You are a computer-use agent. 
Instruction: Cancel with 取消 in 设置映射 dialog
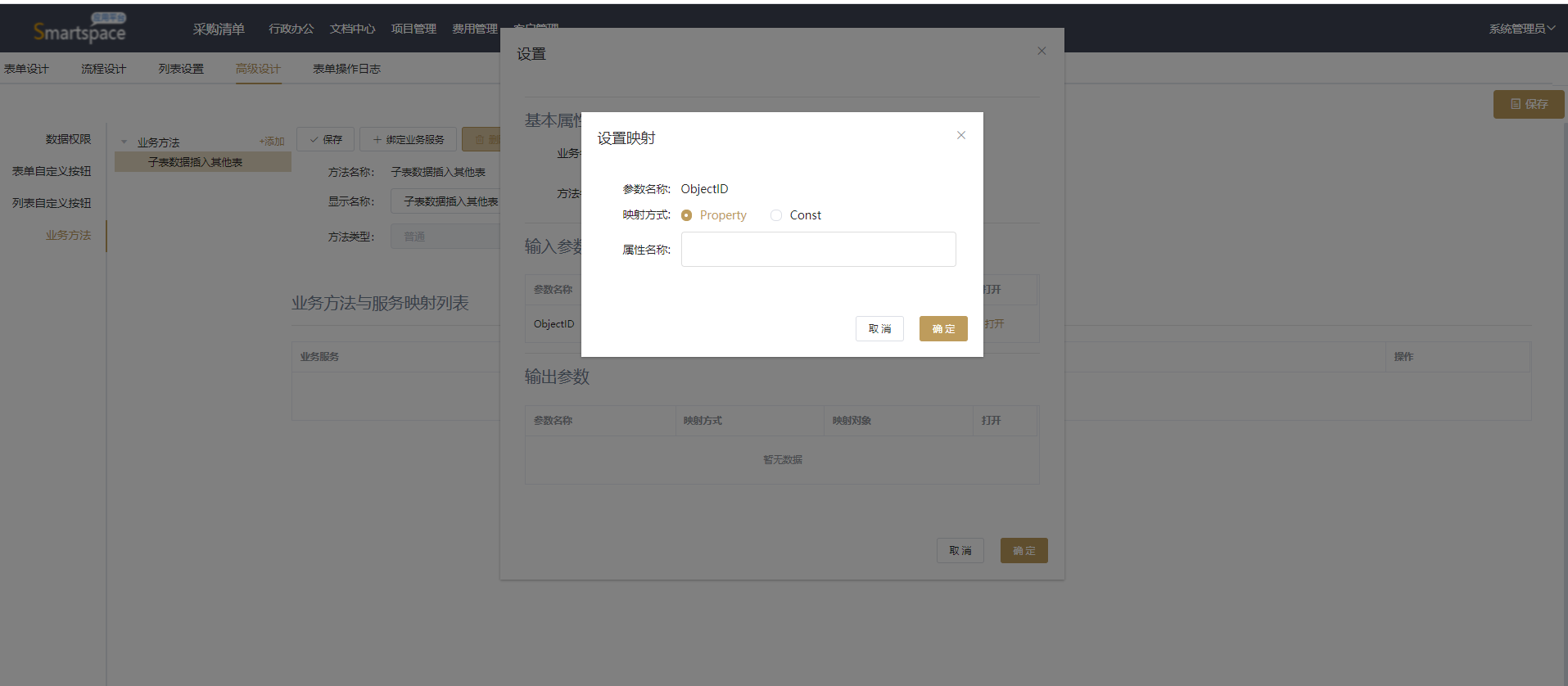pos(879,328)
